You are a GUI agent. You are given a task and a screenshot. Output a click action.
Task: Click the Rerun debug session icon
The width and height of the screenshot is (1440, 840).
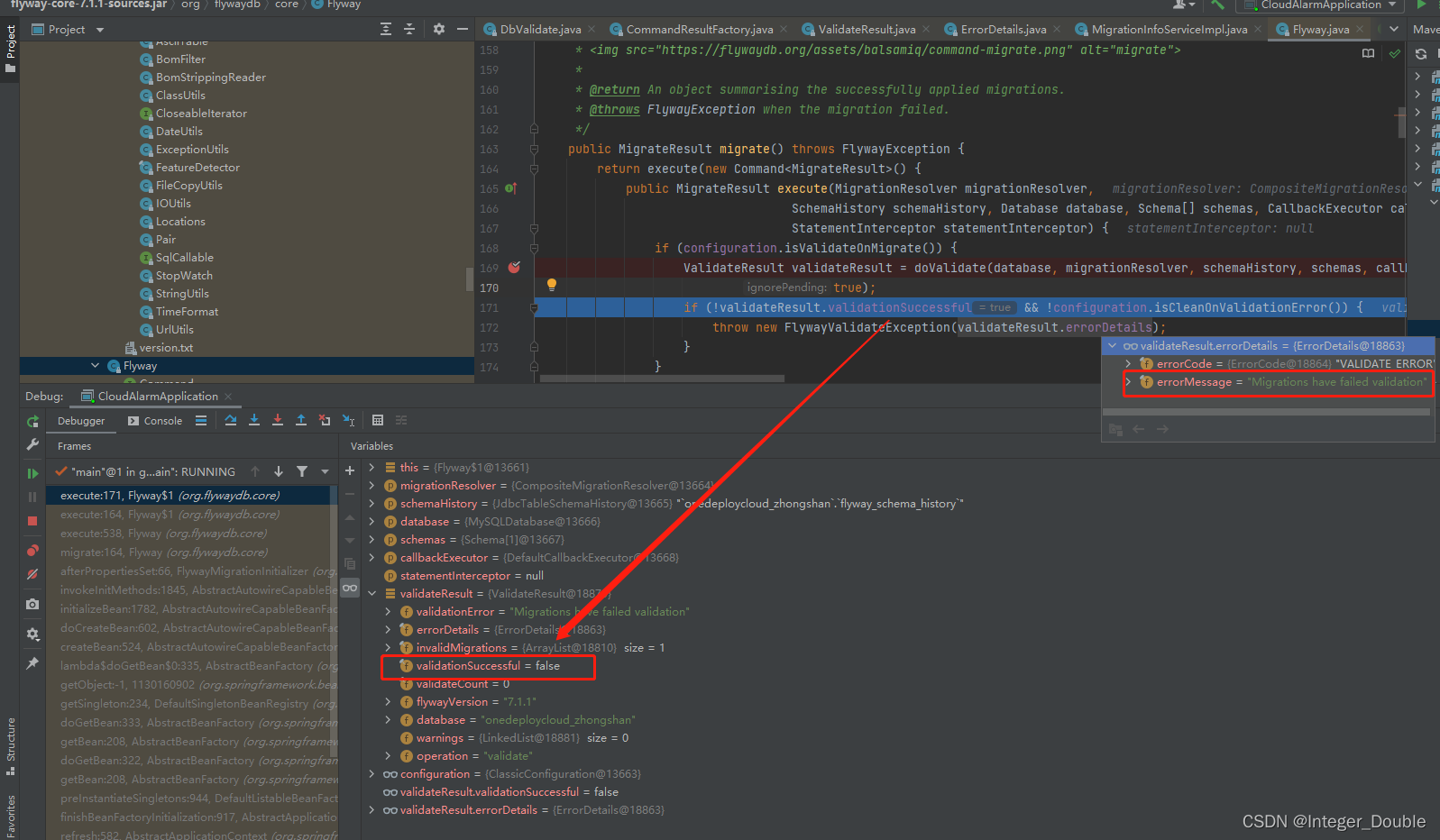click(x=32, y=421)
